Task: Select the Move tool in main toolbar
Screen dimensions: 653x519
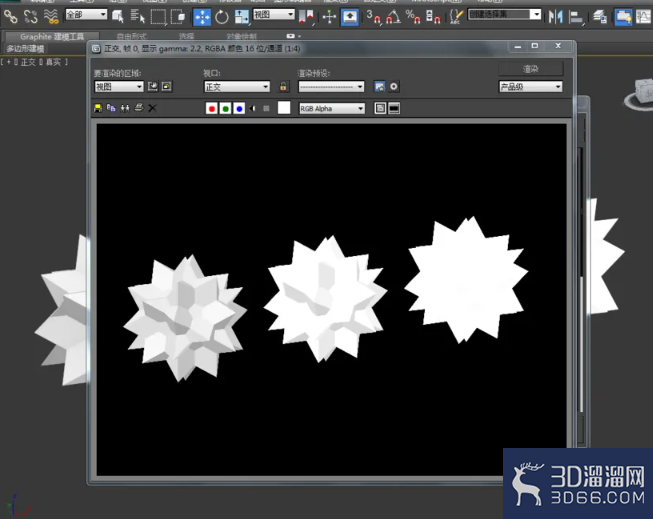Action: pos(202,17)
